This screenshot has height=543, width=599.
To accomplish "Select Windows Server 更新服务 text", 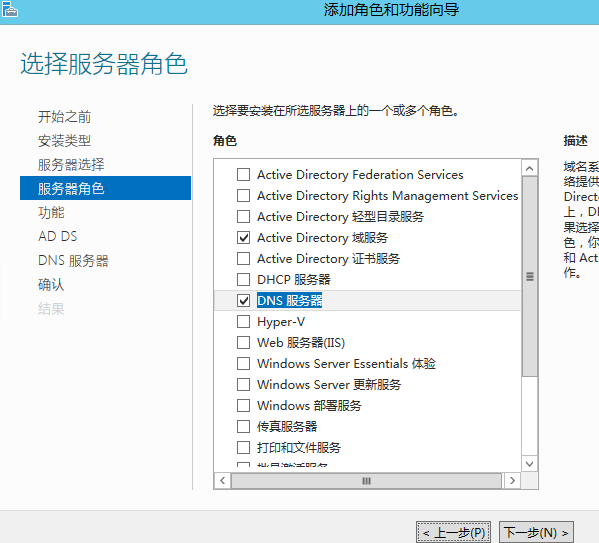I will pos(329,384).
